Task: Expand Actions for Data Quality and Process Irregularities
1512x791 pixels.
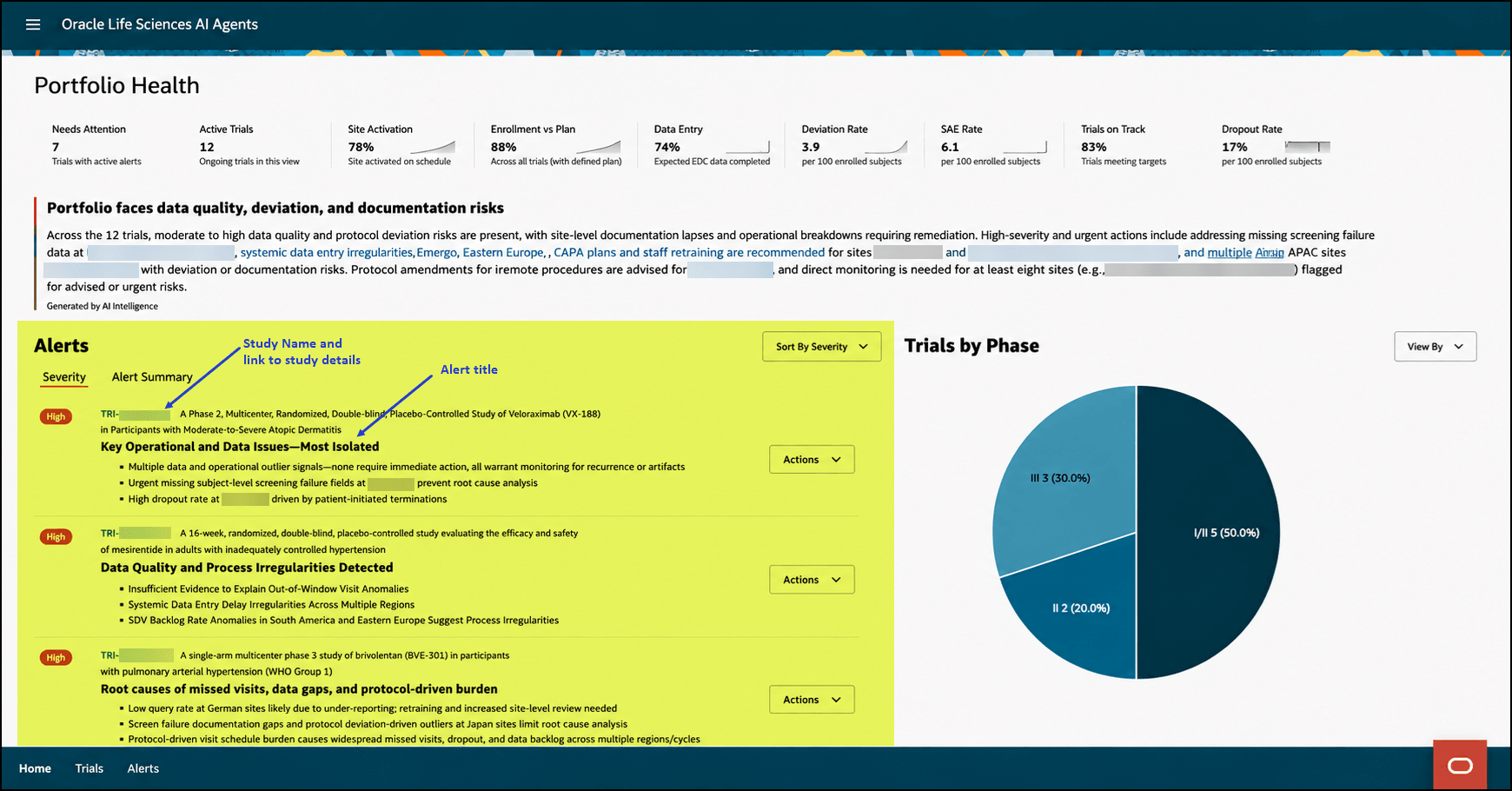Action: (812, 579)
